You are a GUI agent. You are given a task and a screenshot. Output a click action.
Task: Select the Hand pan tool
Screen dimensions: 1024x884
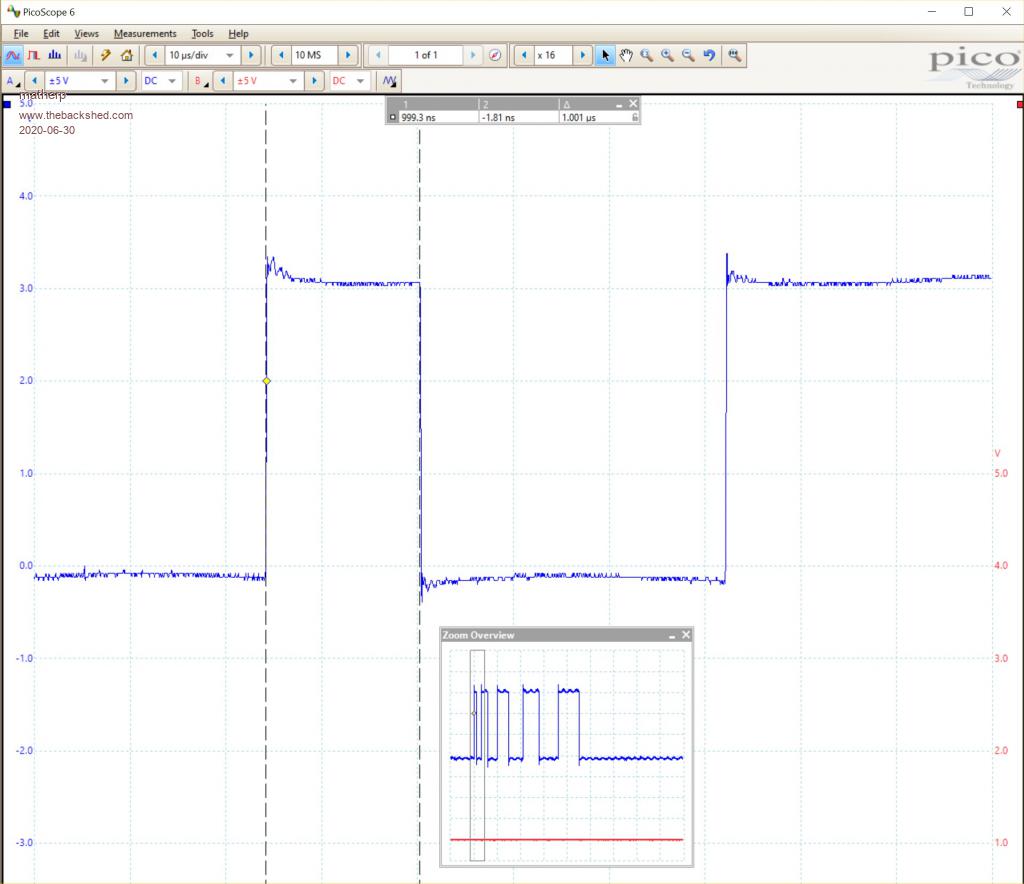[x=626, y=55]
